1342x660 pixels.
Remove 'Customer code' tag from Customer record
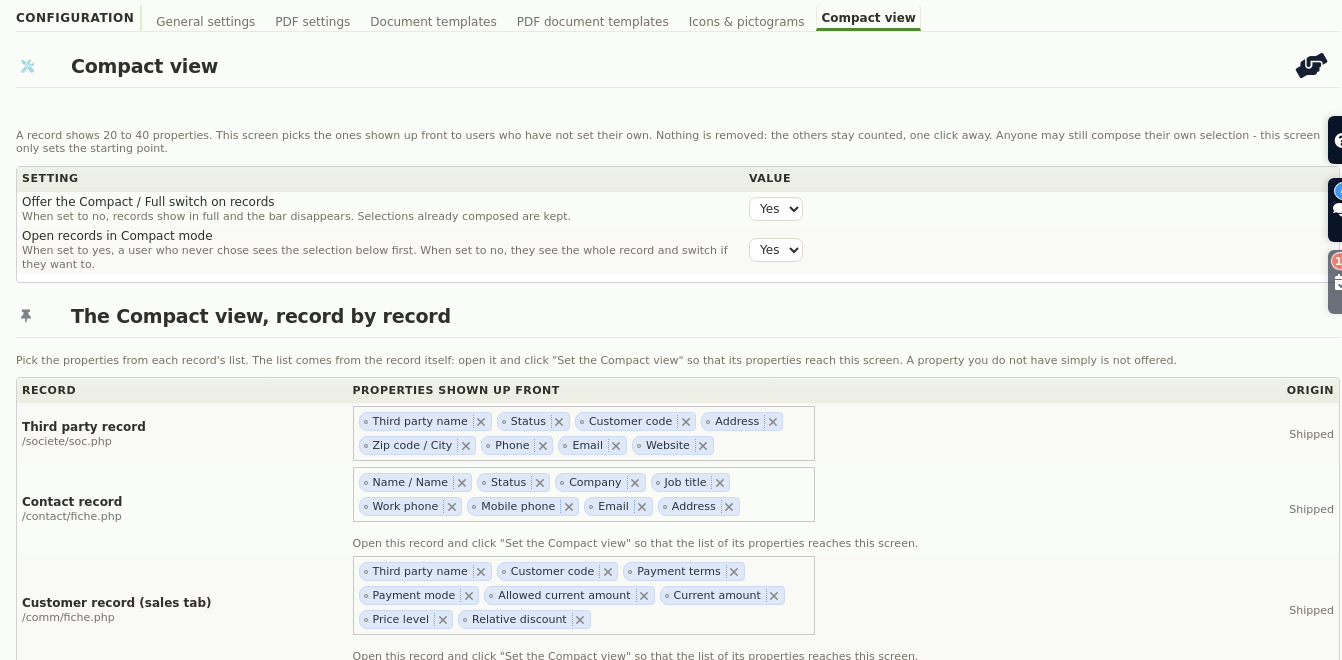click(608, 572)
